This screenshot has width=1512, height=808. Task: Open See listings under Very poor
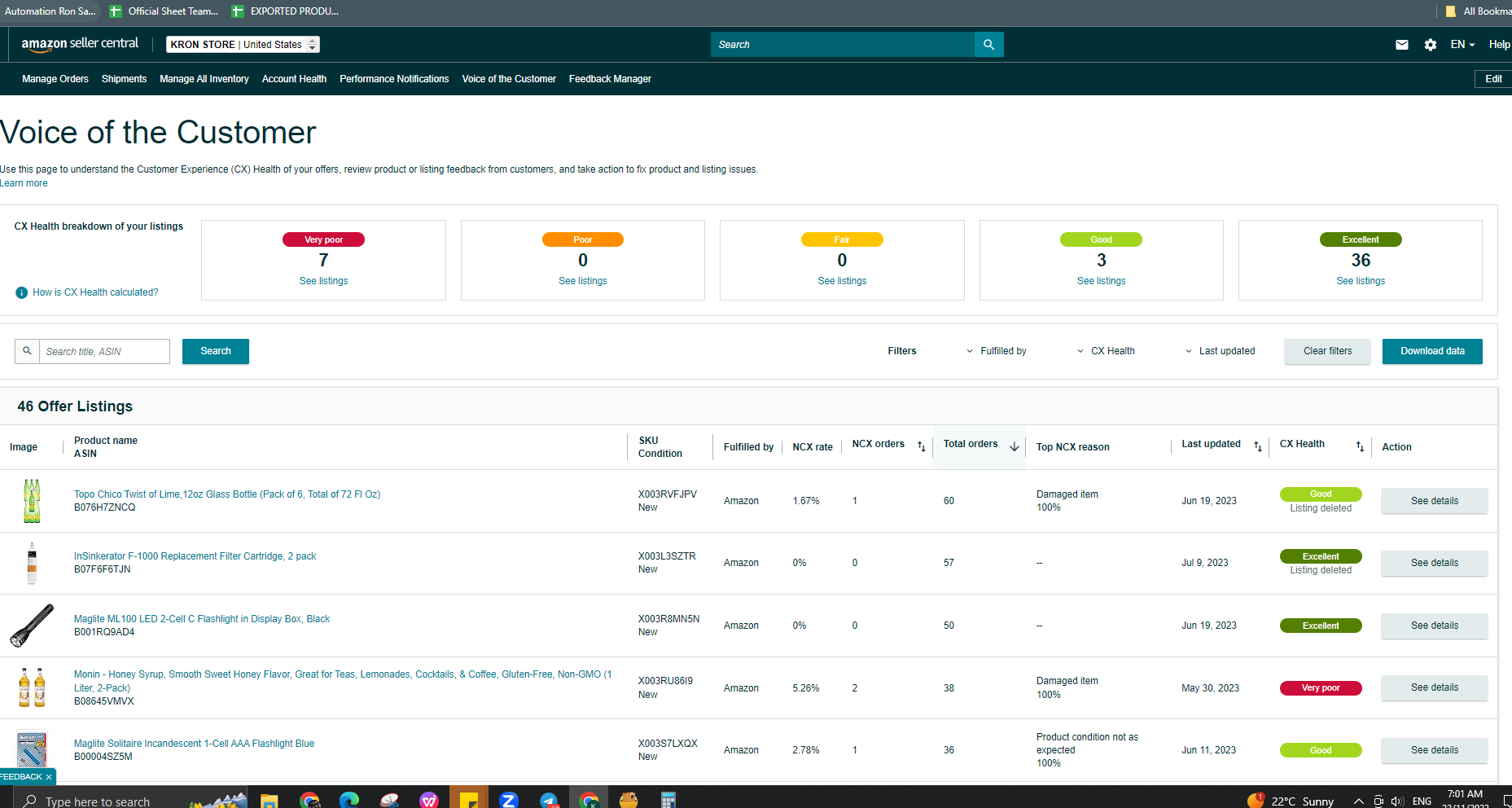[323, 281]
